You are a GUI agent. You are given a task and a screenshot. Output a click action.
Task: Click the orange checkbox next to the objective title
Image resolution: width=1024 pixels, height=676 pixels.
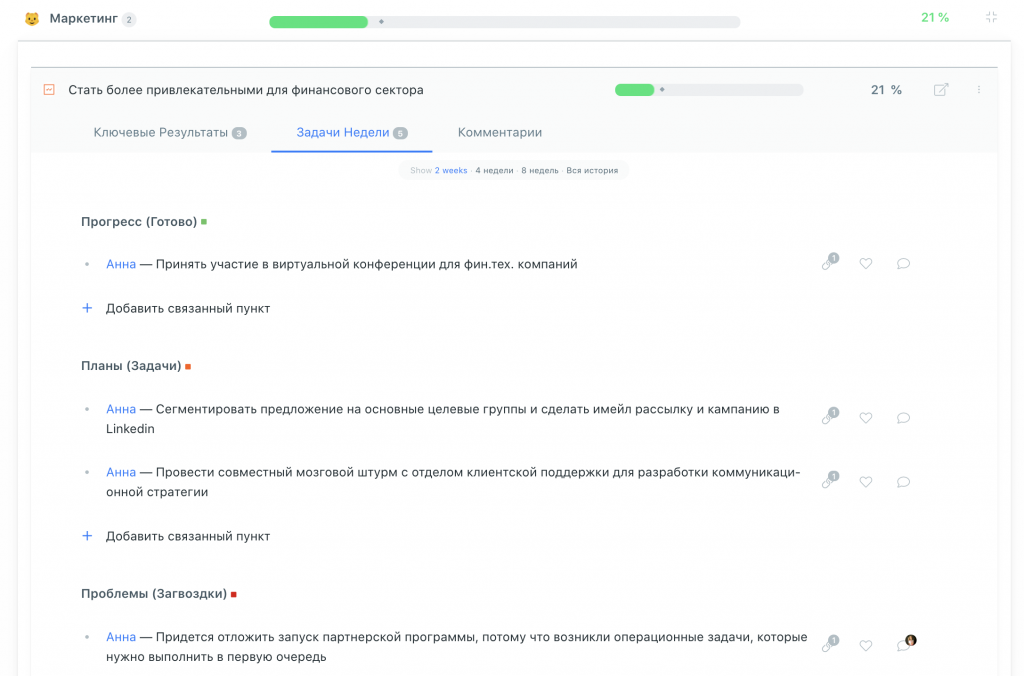(48, 89)
